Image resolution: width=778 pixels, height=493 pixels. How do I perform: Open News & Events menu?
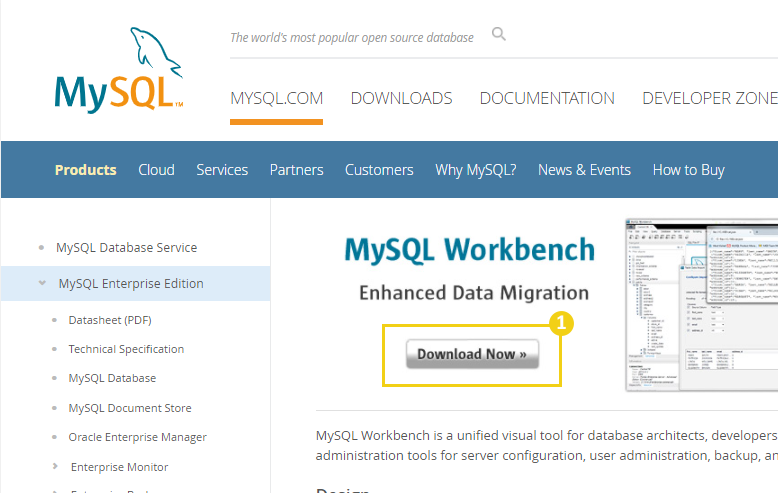point(584,170)
